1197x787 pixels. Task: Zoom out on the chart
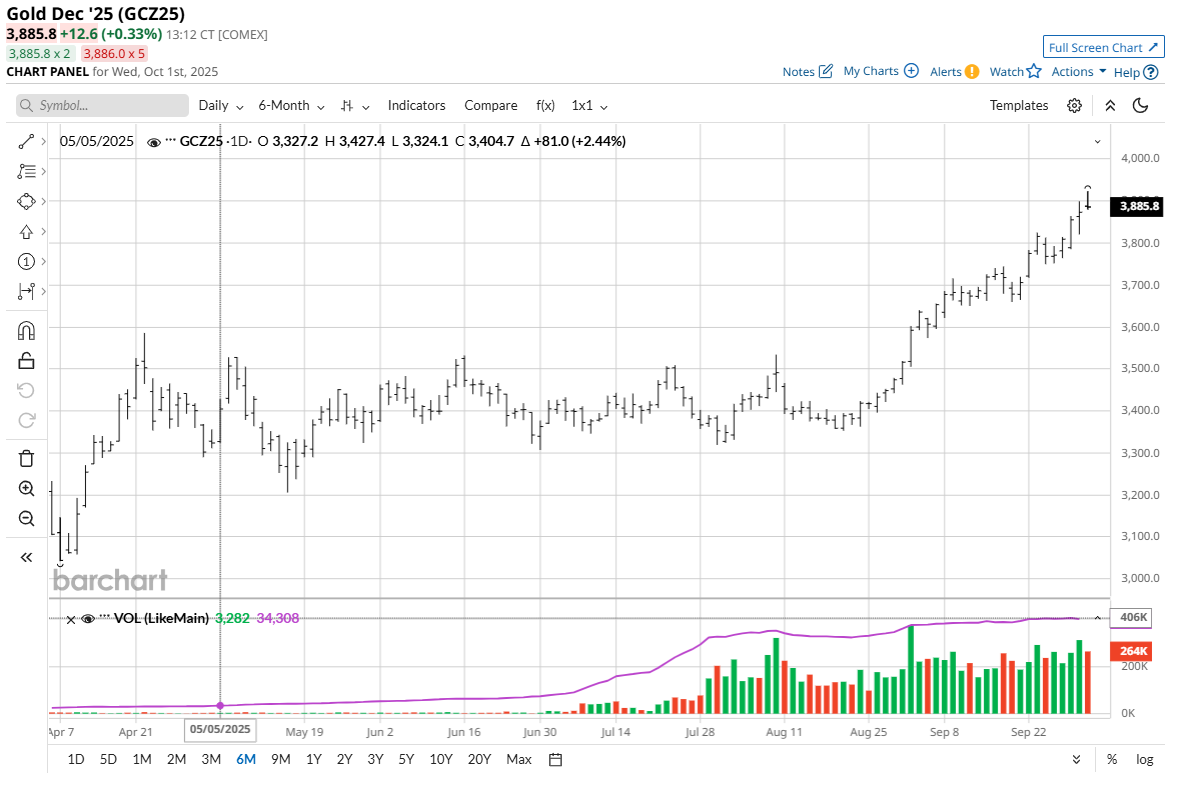tap(26, 519)
